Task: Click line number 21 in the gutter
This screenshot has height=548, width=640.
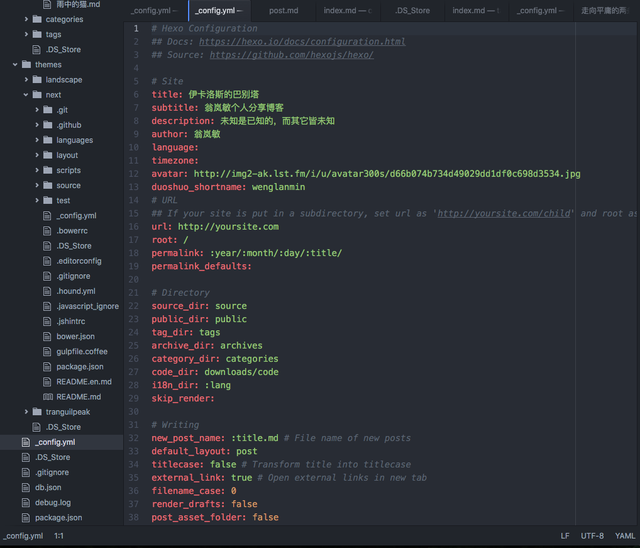Action: (133, 293)
